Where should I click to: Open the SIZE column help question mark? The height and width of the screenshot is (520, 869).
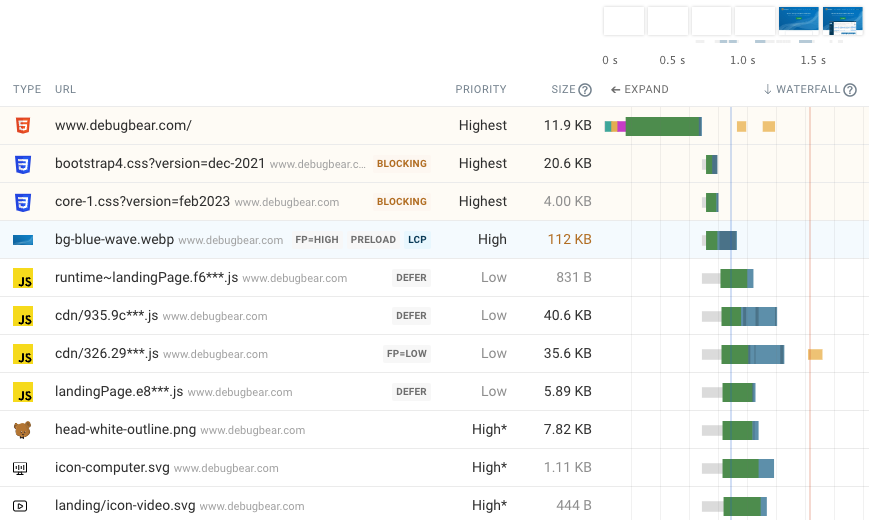point(585,90)
